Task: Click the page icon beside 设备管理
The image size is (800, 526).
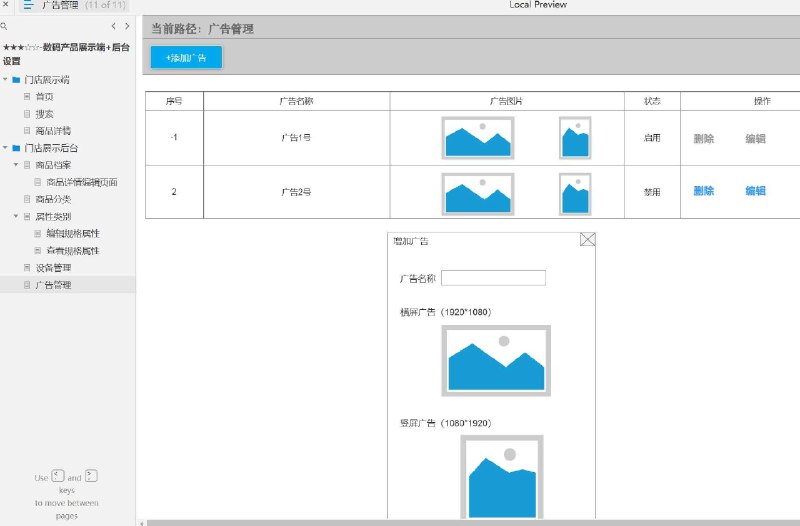Action: 27,267
